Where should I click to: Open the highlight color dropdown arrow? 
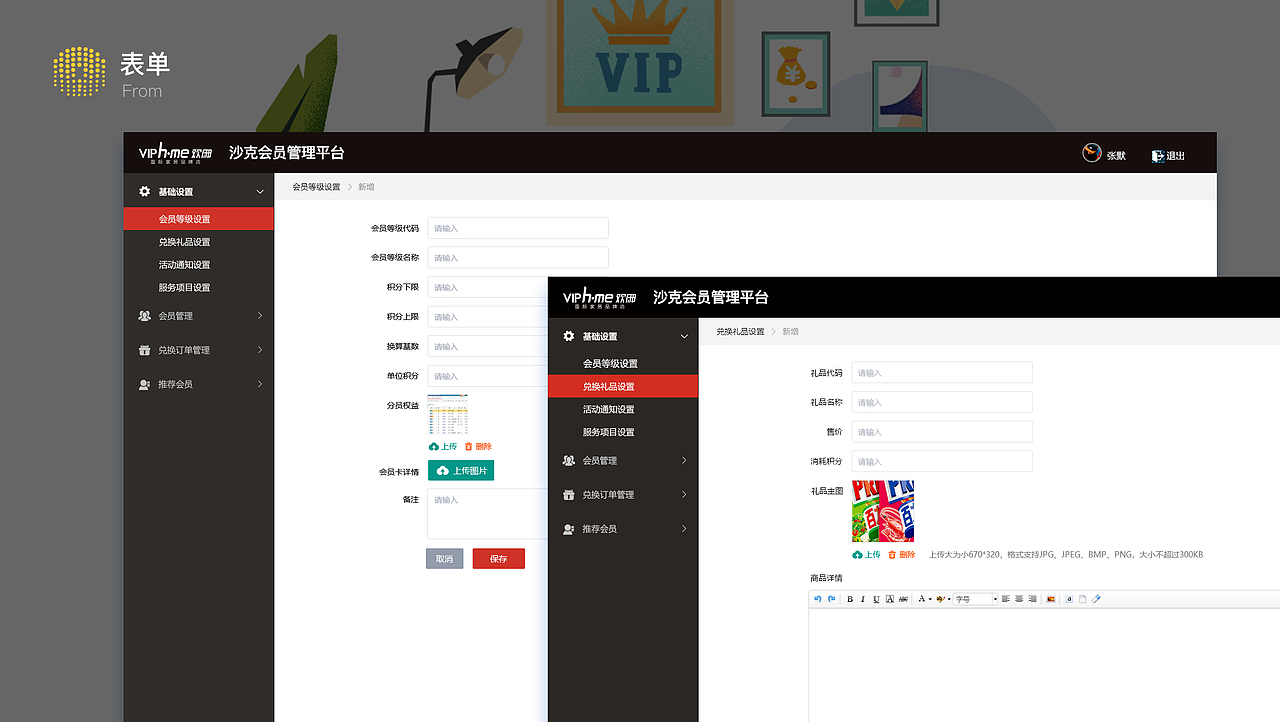[x=949, y=599]
